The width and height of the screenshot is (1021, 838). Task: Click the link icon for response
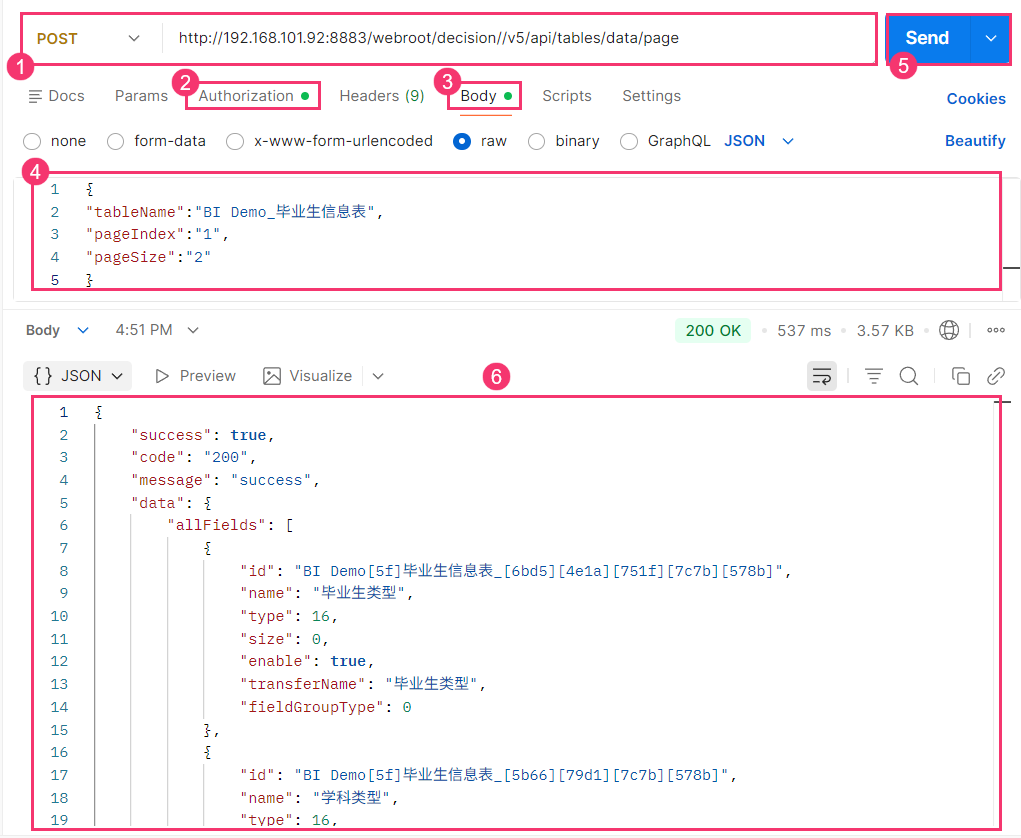996,376
